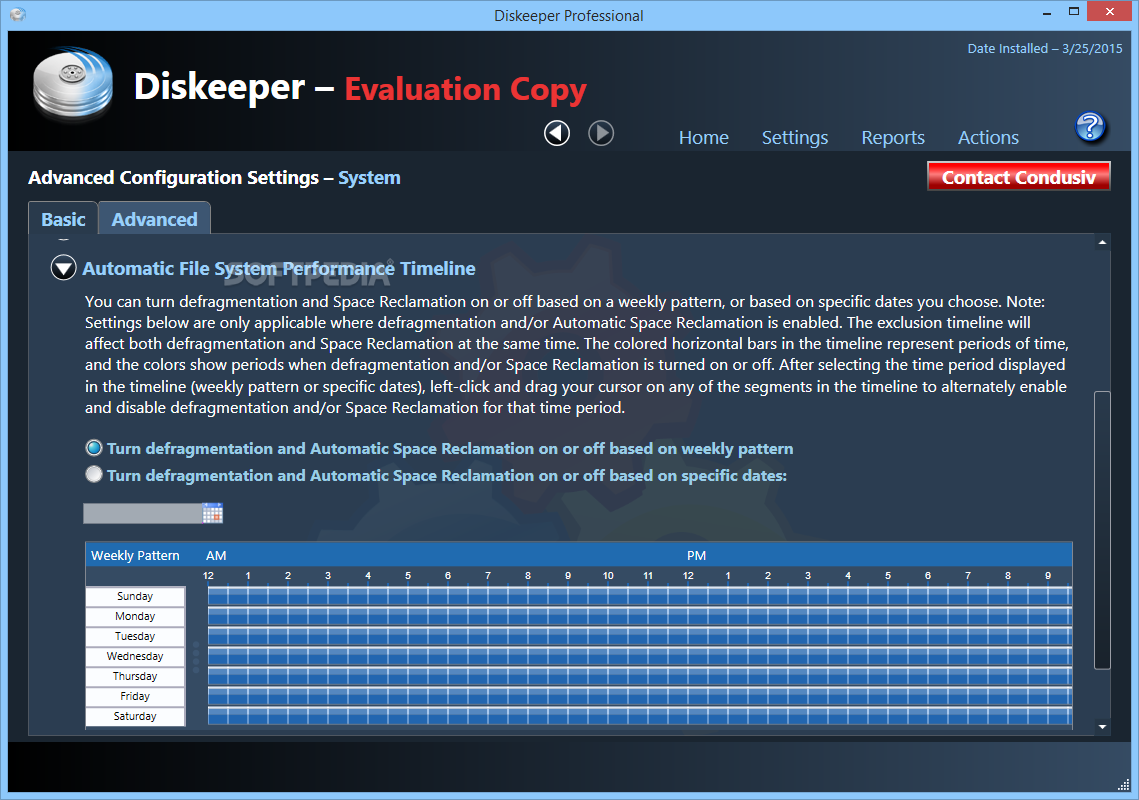Switch to the Basic tab

tap(63, 219)
